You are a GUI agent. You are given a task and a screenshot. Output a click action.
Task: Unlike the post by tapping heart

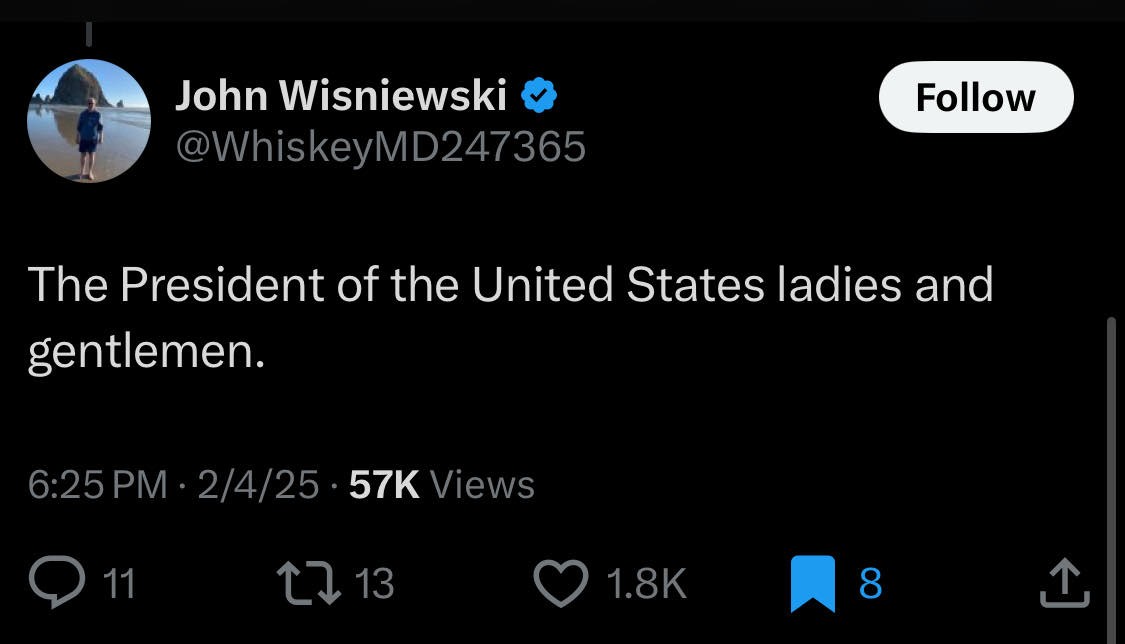click(561, 581)
